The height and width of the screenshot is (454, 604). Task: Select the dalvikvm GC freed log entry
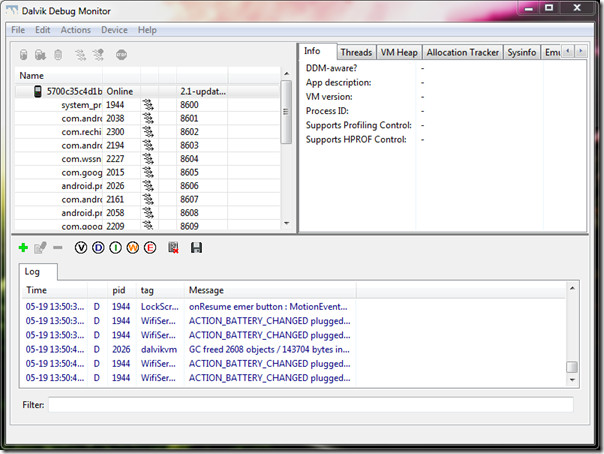(294, 349)
